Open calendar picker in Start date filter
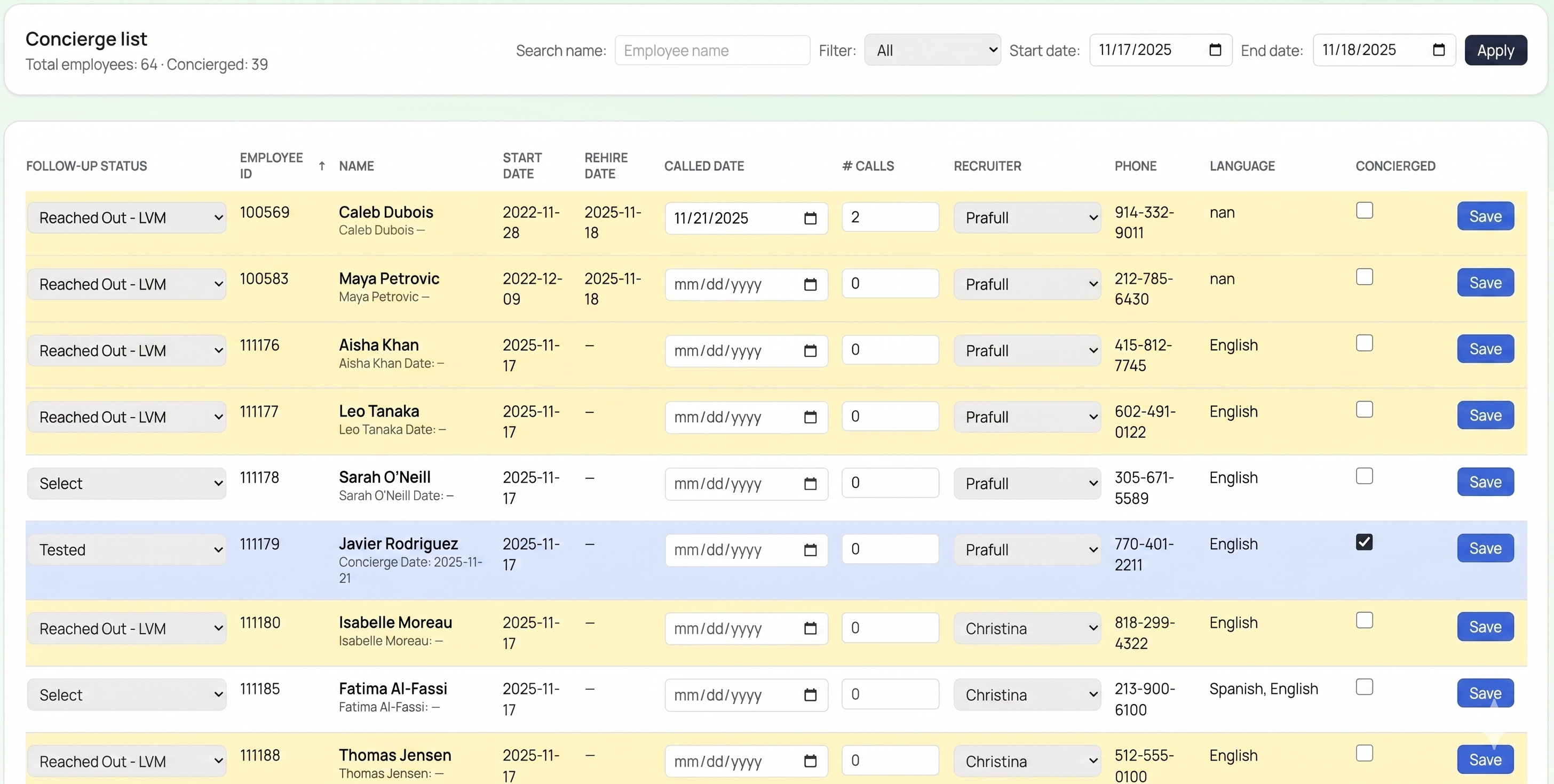 [x=1215, y=50]
